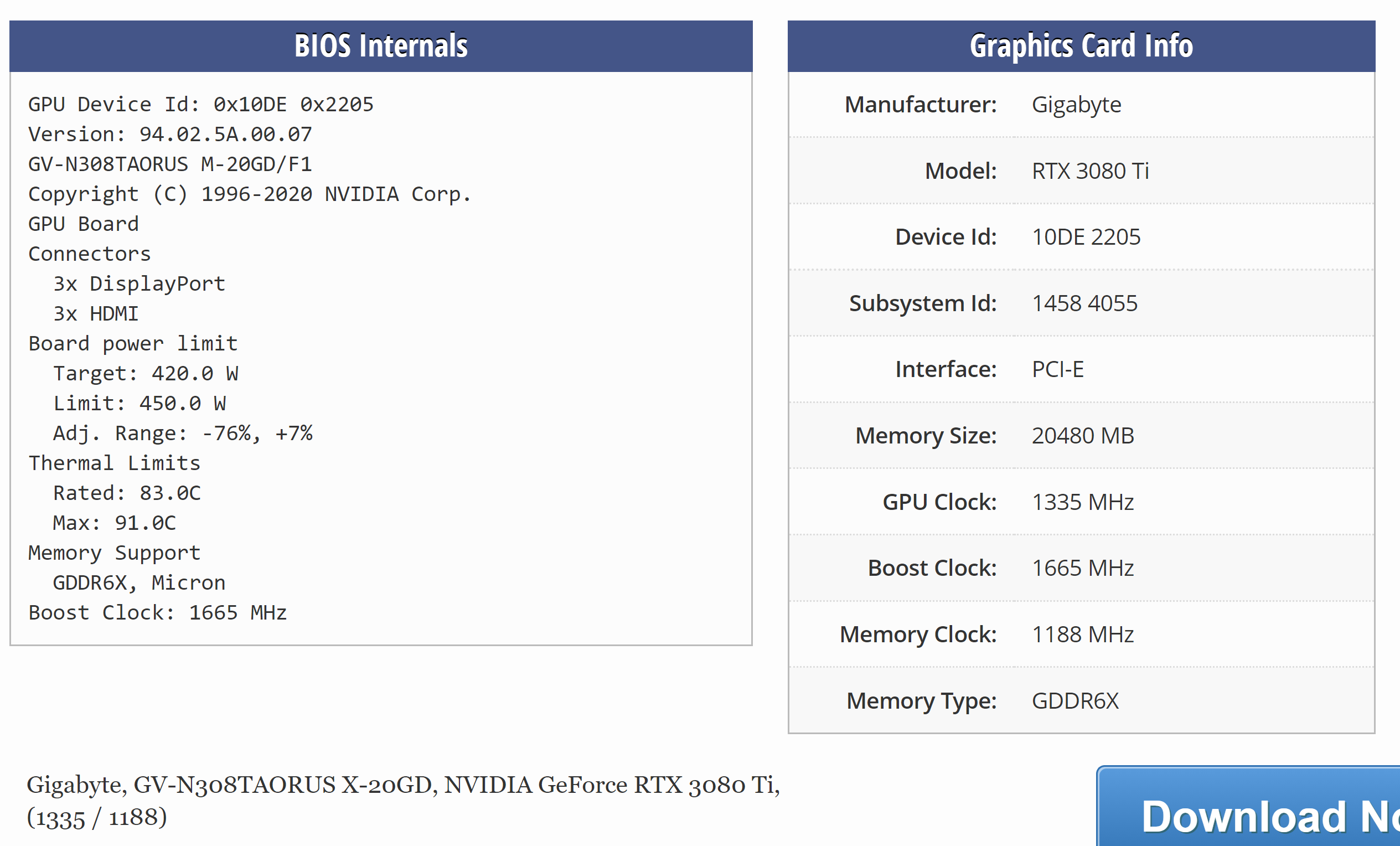Screen dimensions: 1400x846
Task: Click the GPU Clock value 1335 MHz
Action: 1082,502
